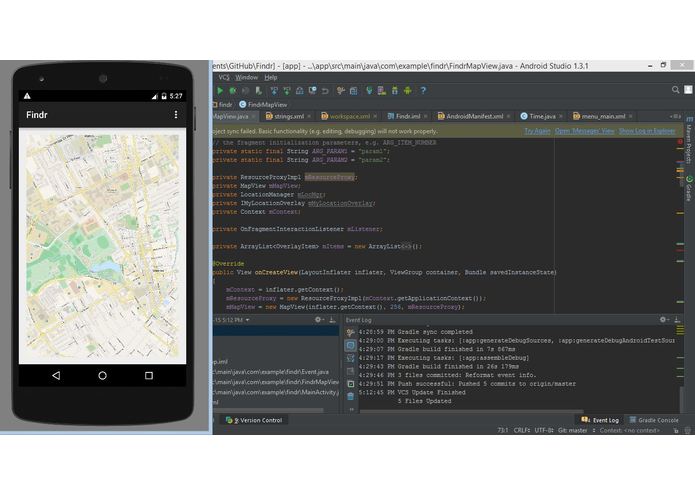This screenshot has height=494, width=695.
Task: Click the VCS commit changes arrow icon
Action: 287,90
